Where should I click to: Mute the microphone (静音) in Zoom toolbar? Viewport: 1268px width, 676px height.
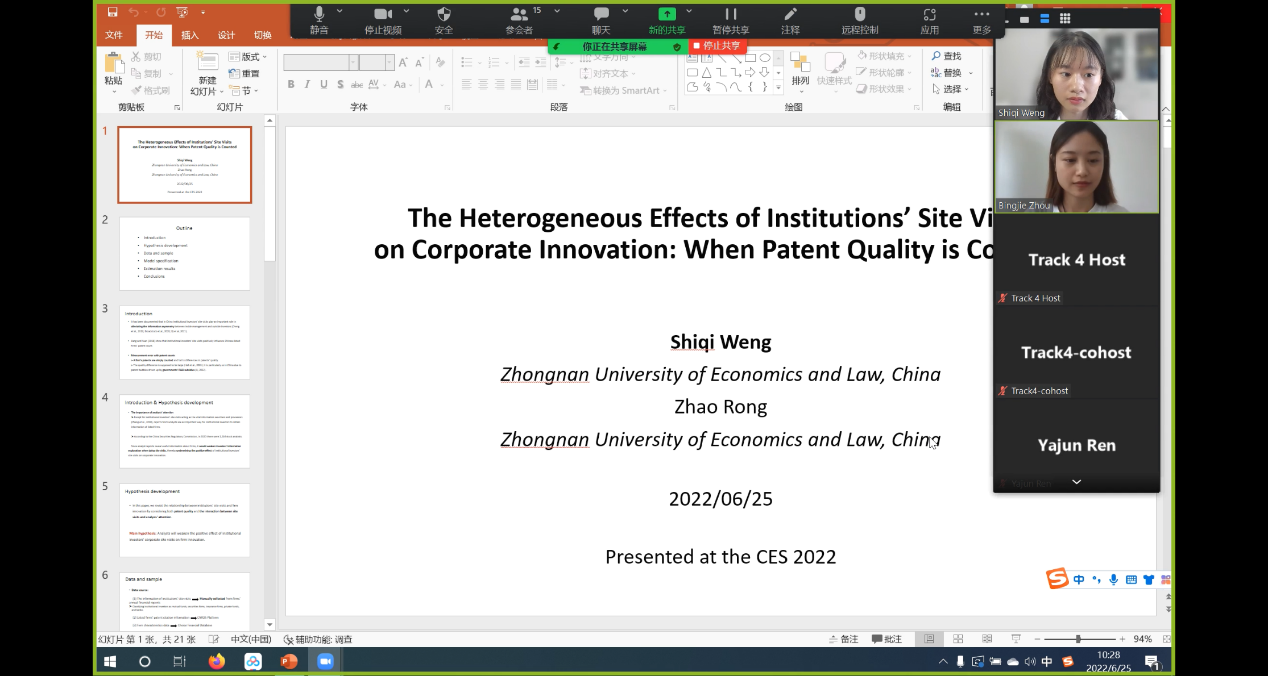(319, 15)
